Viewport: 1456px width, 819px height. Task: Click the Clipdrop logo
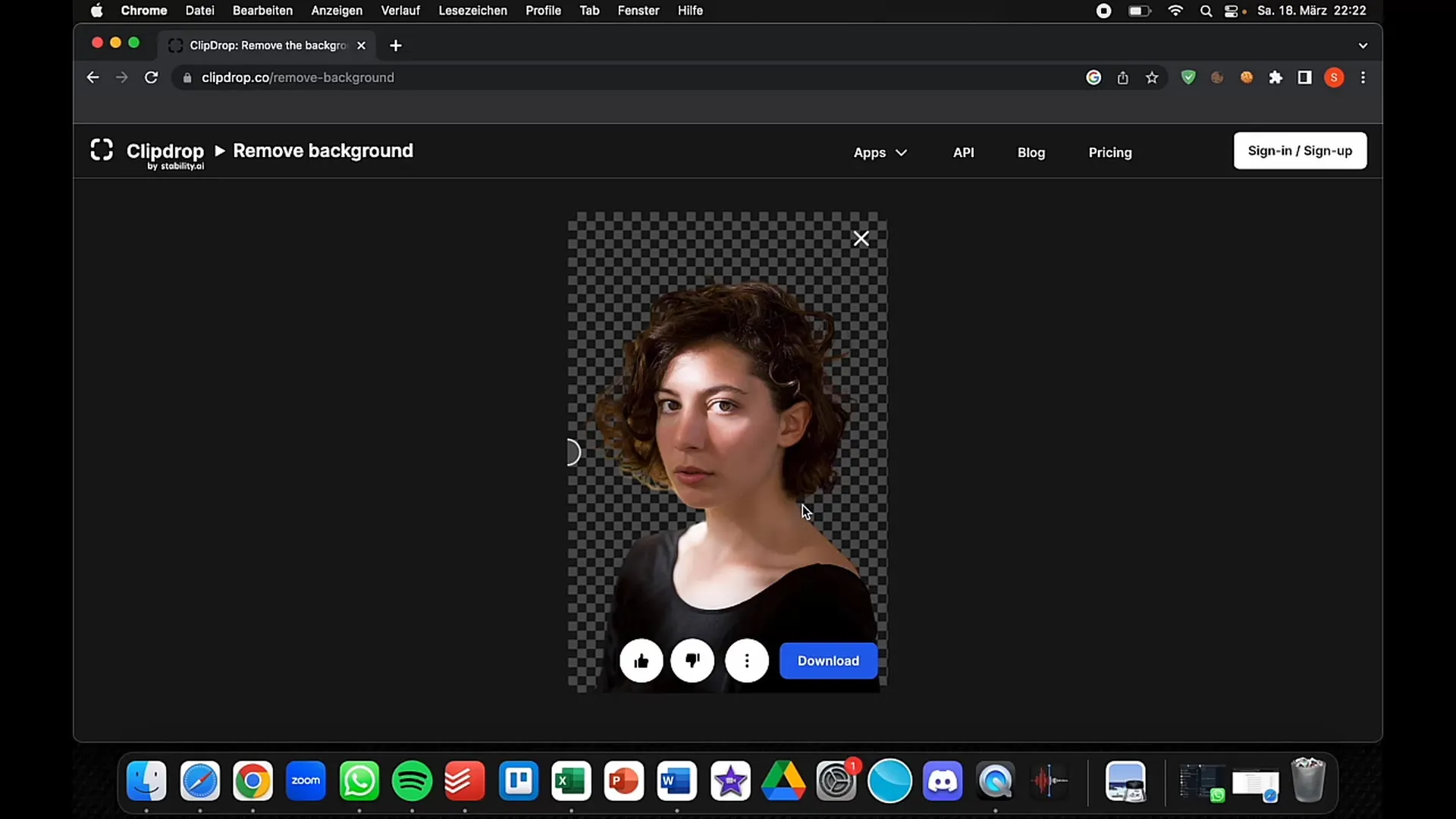[x=147, y=152]
